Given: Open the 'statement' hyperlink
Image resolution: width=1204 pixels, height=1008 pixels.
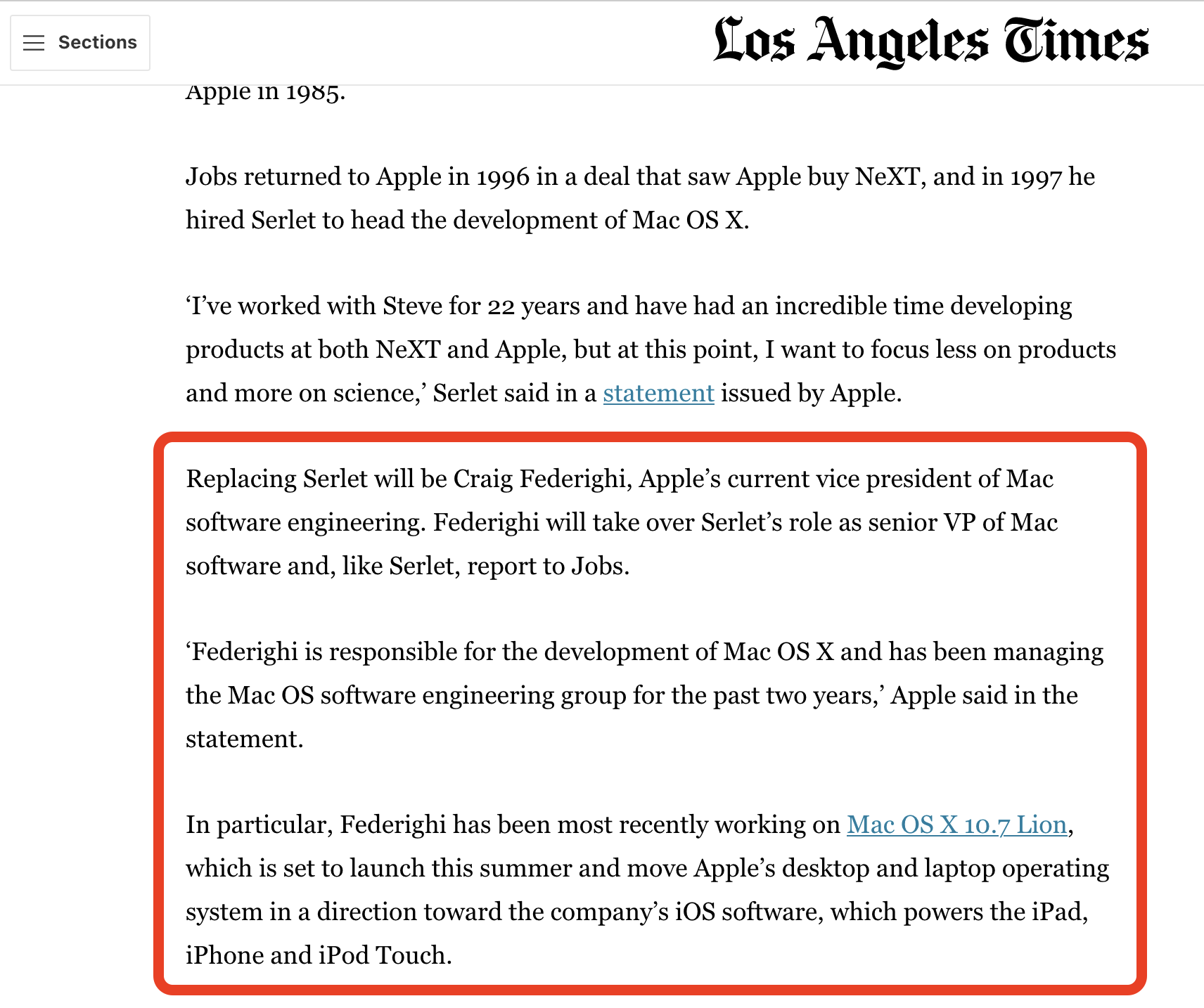Looking at the screenshot, I should click(x=658, y=393).
